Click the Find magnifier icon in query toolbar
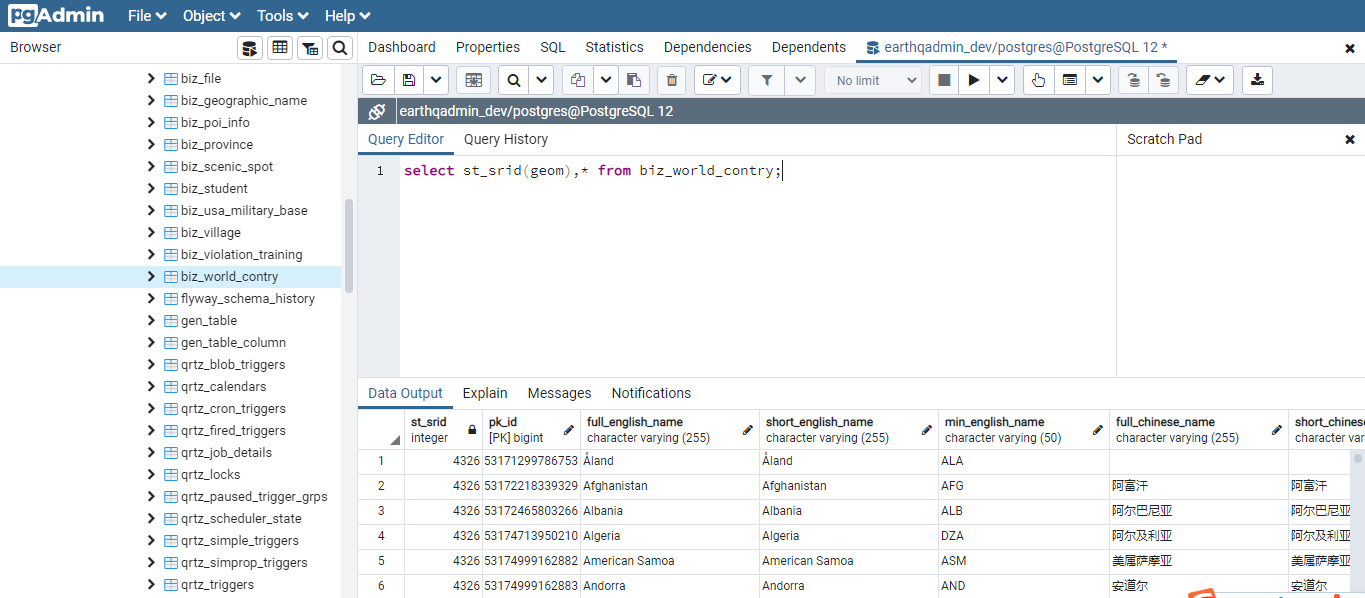This screenshot has height=598, width=1365. pos(513,80)
